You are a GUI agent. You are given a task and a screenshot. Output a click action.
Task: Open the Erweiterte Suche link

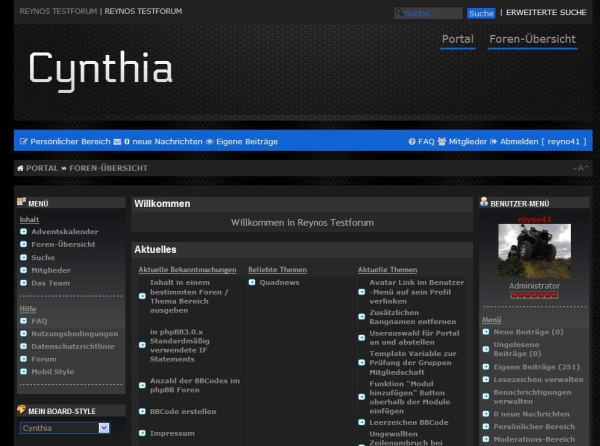point(546,13)
